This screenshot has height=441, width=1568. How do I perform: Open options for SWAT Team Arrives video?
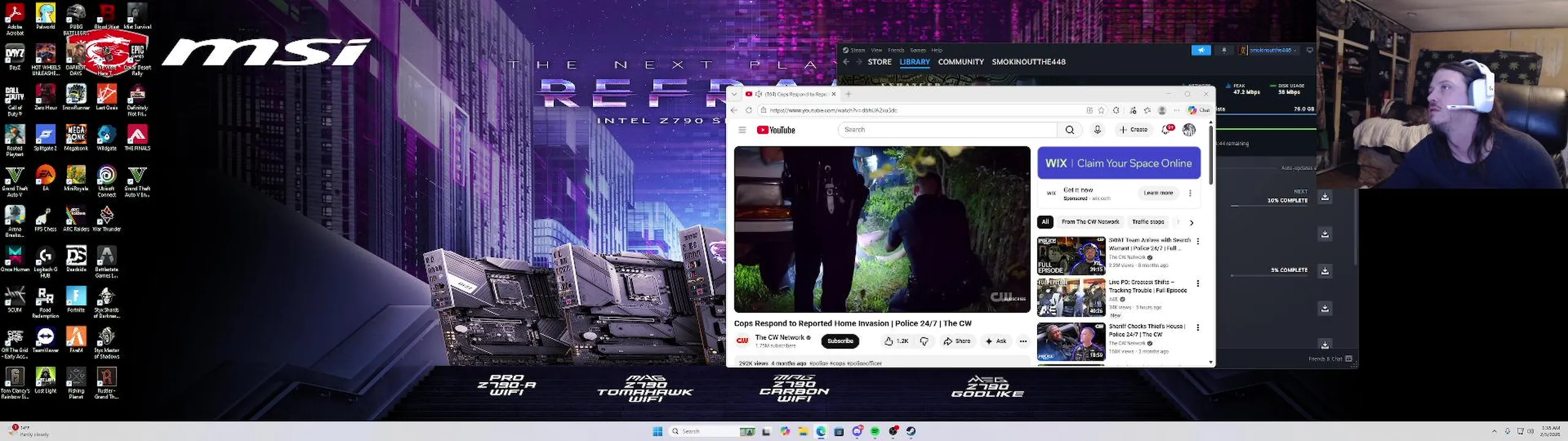pos(1198,241)
